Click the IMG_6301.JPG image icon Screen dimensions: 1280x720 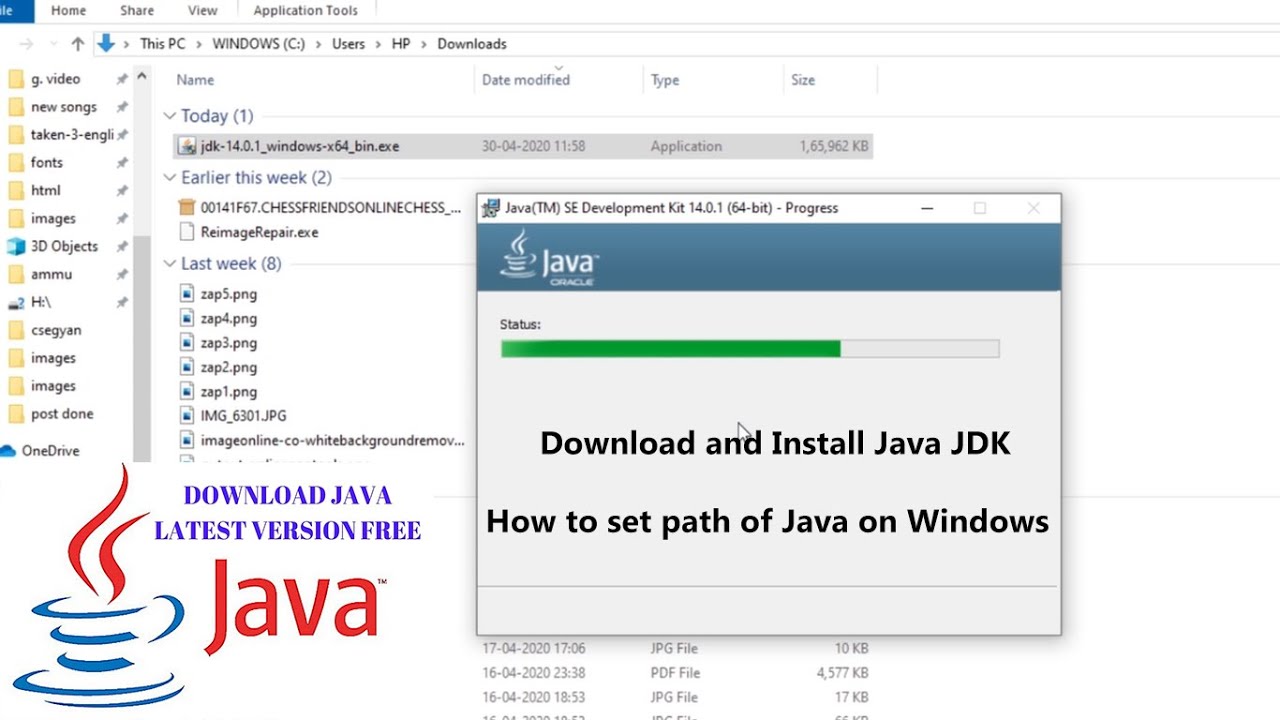click(x=186, y=415)
